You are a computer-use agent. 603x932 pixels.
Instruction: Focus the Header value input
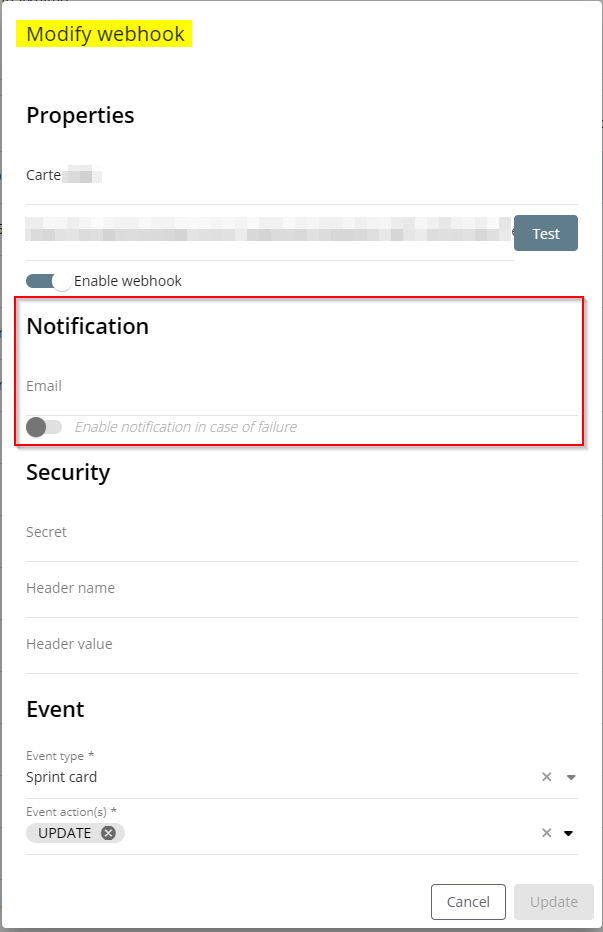300,645
